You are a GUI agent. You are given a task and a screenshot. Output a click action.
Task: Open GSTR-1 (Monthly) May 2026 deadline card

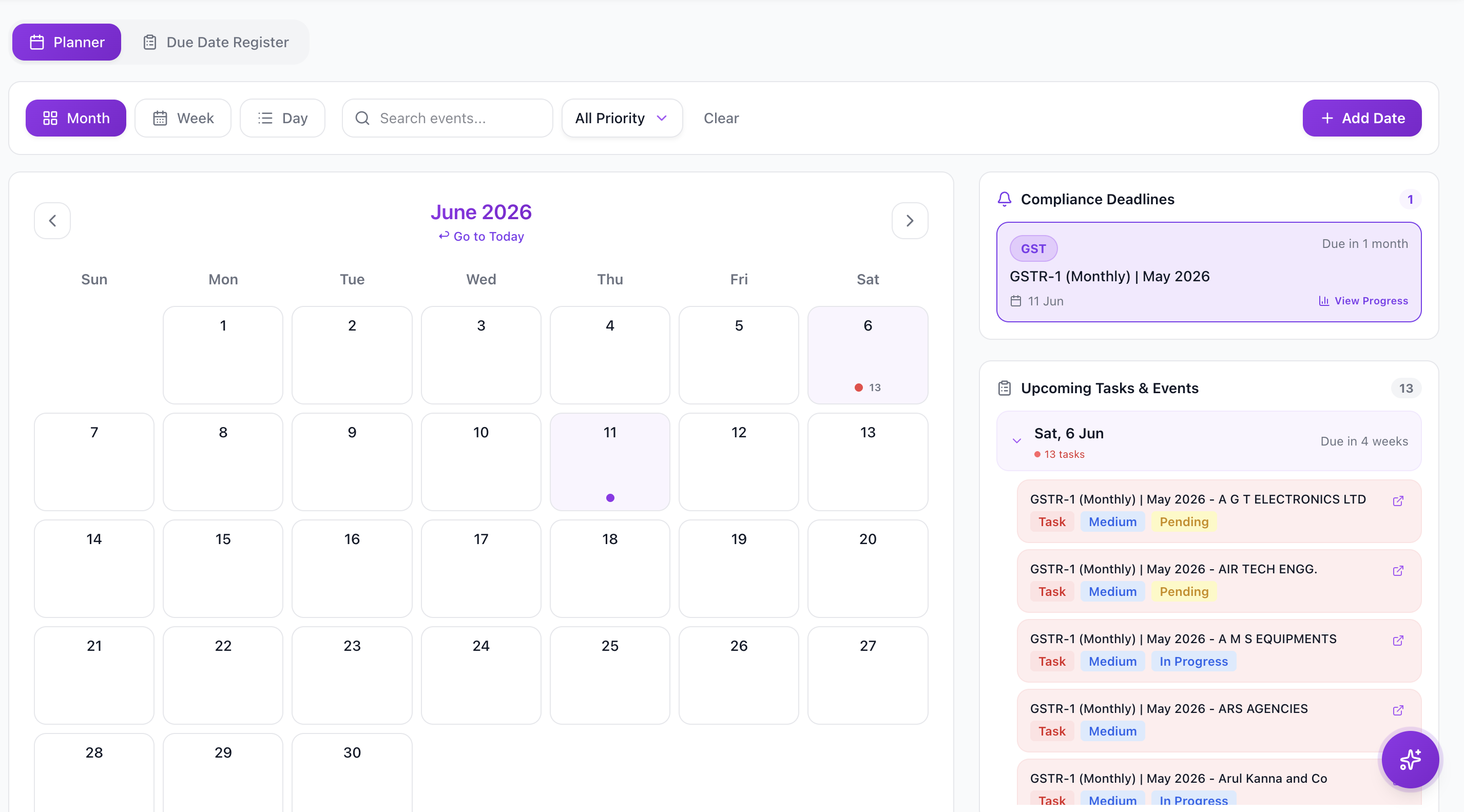tap(1209, 272)
